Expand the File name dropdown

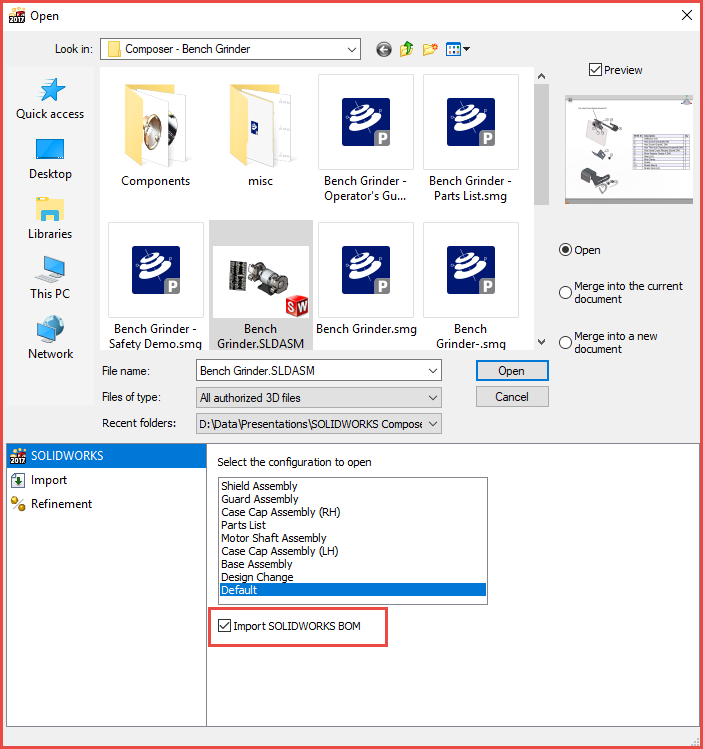click(x=433, y=371)
